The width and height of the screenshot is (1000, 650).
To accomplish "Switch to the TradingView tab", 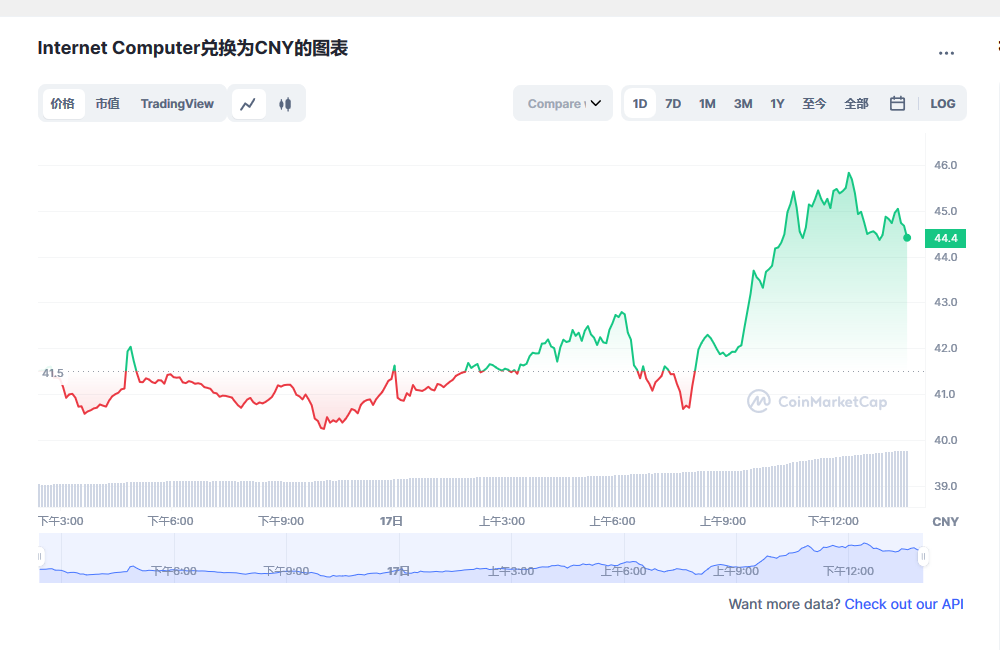I will (x=177, y=103).
